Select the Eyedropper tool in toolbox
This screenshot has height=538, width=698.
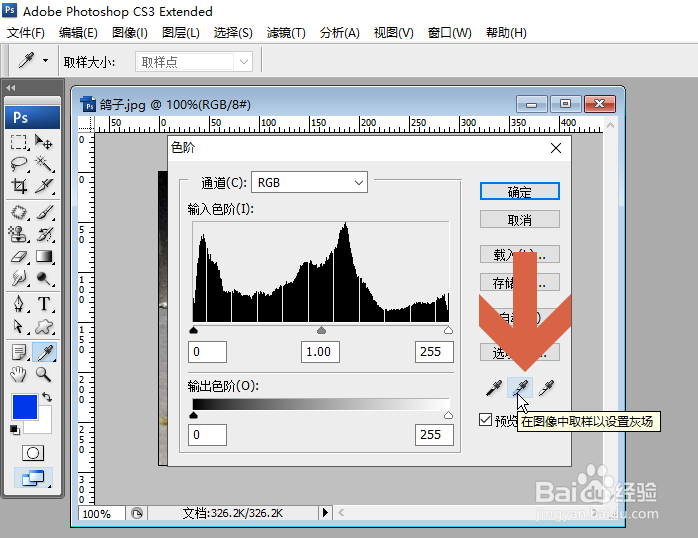click(44, 352)
